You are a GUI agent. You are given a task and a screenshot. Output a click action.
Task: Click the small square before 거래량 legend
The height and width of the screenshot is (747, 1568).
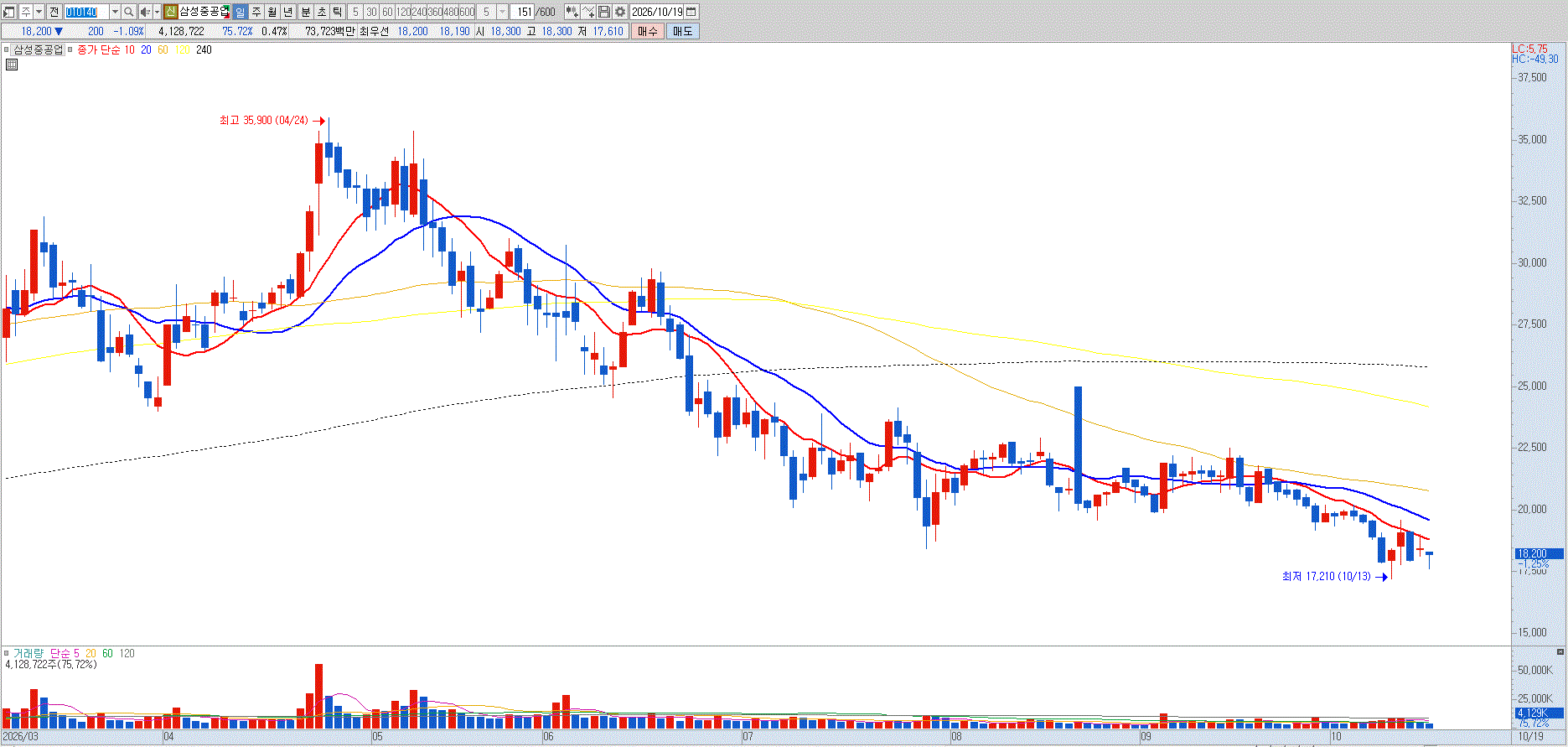6,653
